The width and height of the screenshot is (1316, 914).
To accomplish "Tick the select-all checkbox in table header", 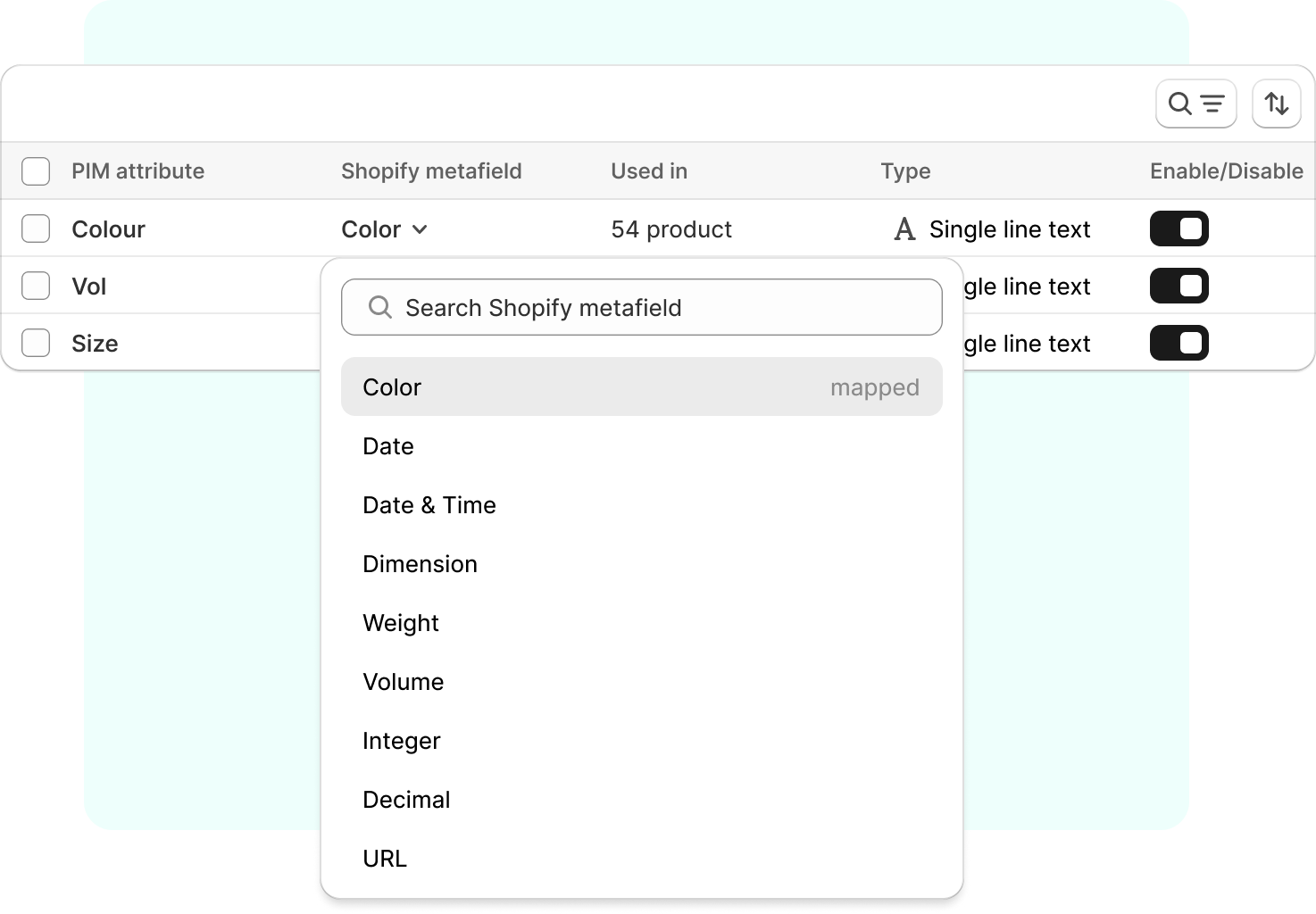I will click(36, 171).
